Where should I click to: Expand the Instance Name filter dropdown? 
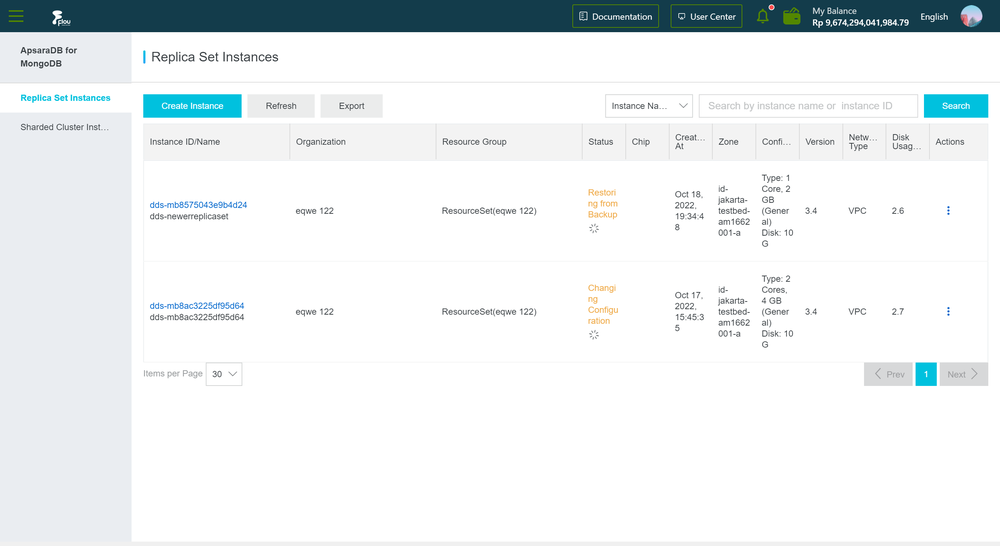649,106
